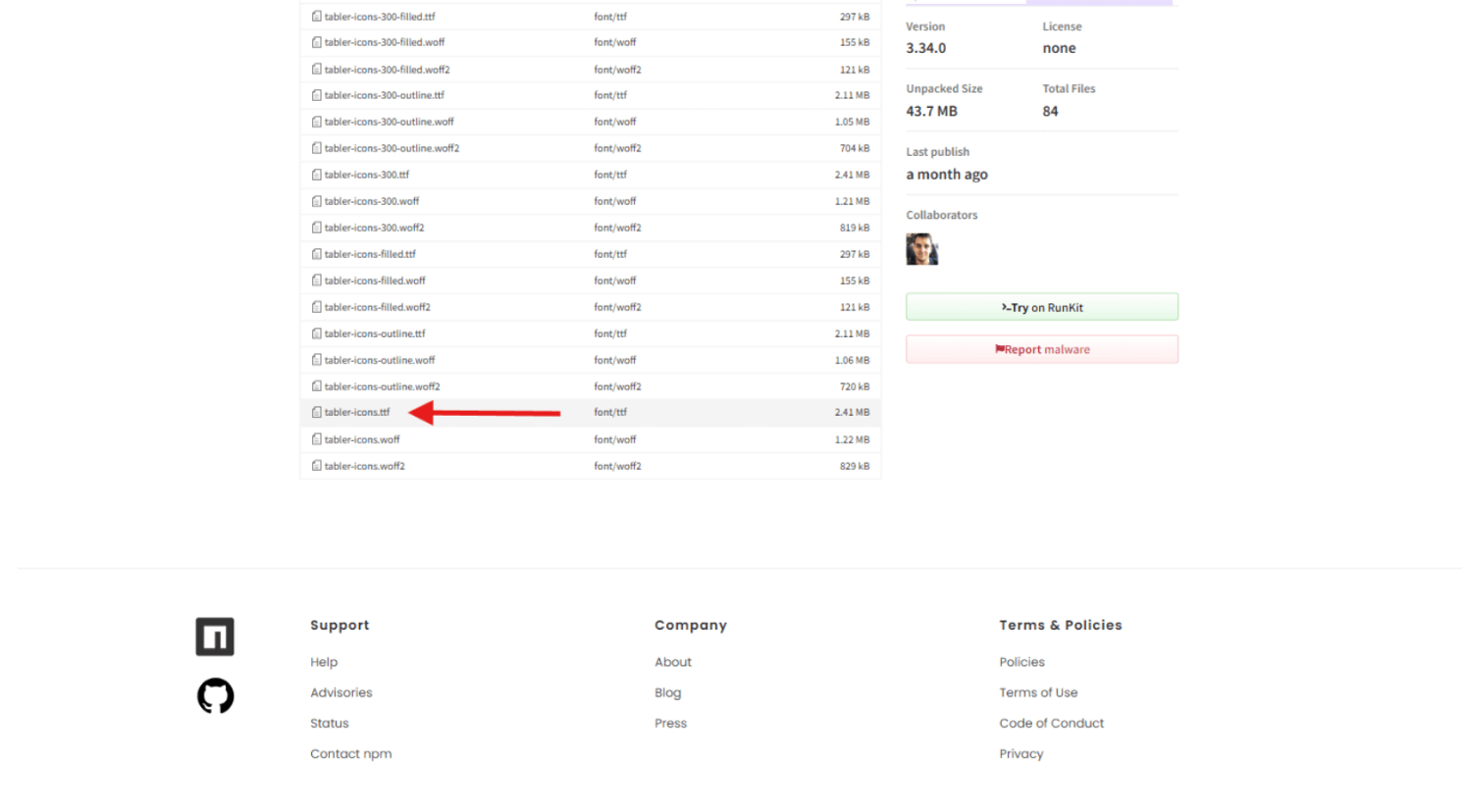Screen dimensions: 1462x812
Task: Click file icon beside tabler-icons.ttf
Action: coord(317,413)
